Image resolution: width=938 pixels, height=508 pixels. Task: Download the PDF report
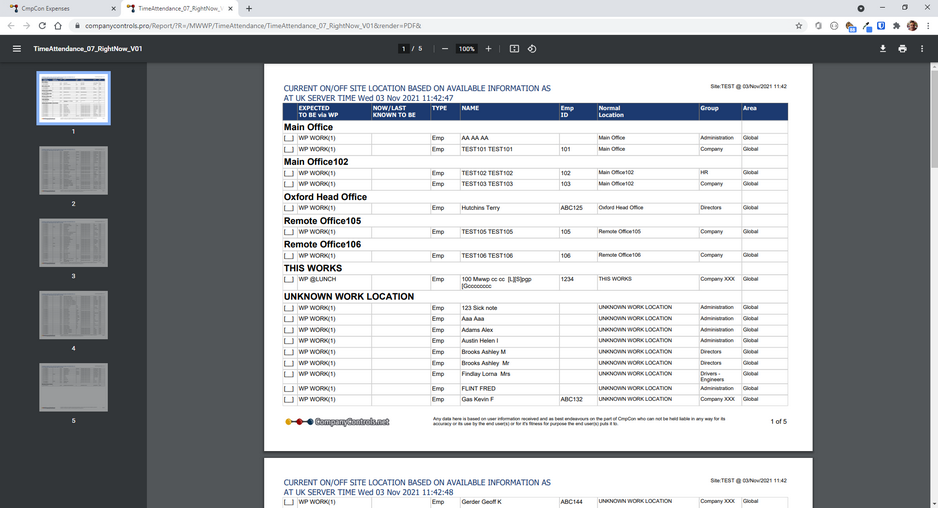(882, 49)
